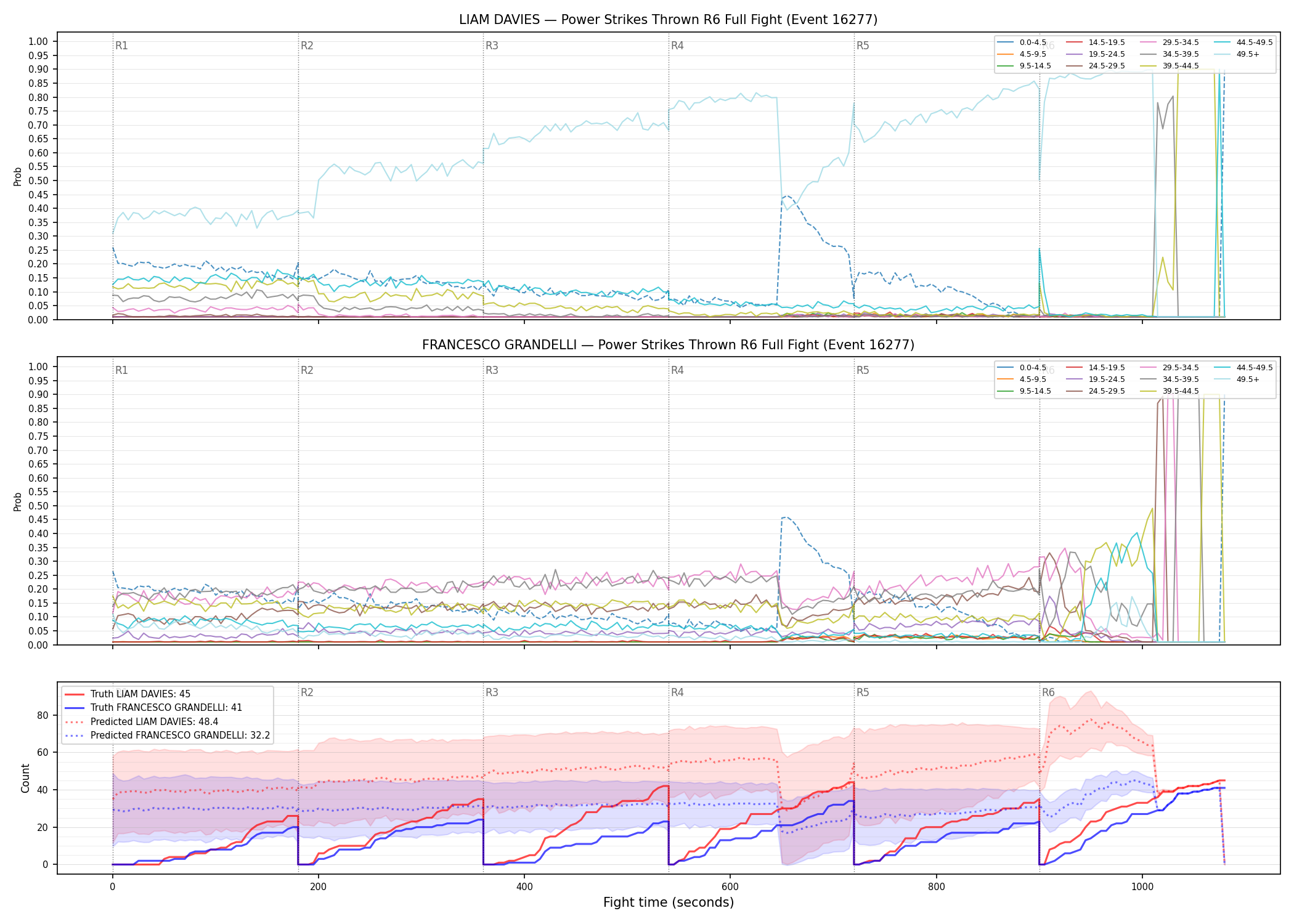Click the 1.00 tick on Liam Davies Prob axis

click(x=38, y=41)
